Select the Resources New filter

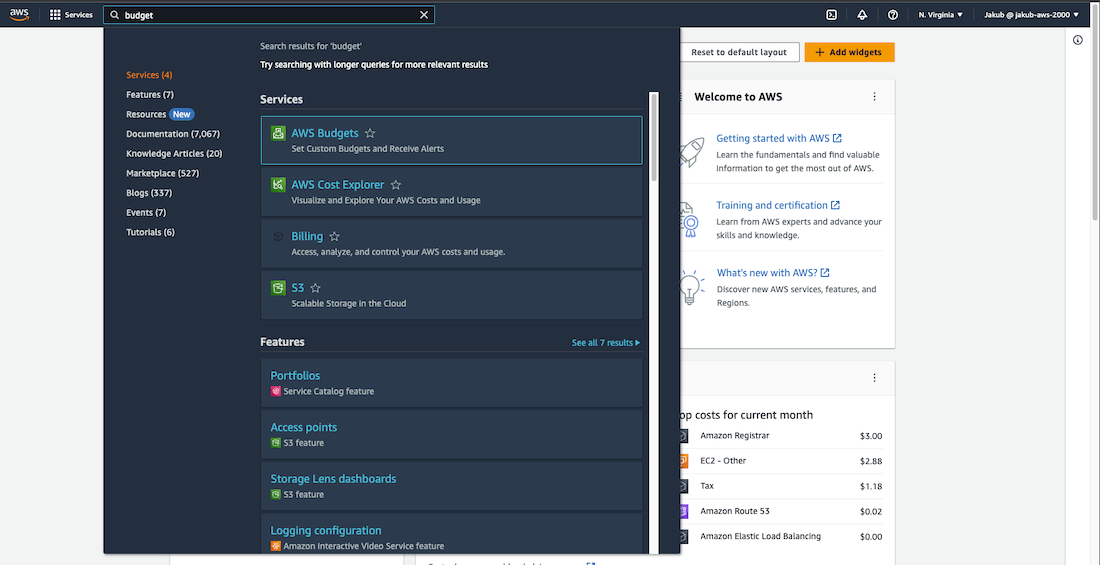coord(160,114)
